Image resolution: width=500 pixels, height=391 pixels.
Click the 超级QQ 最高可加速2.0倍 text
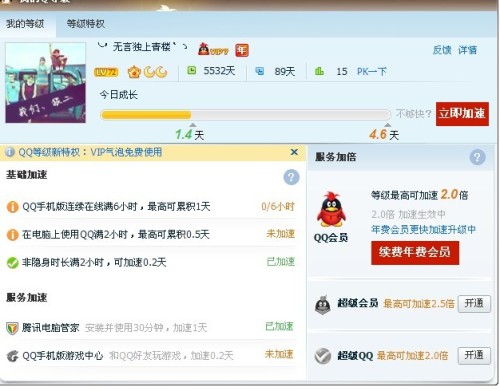[412, 356]
